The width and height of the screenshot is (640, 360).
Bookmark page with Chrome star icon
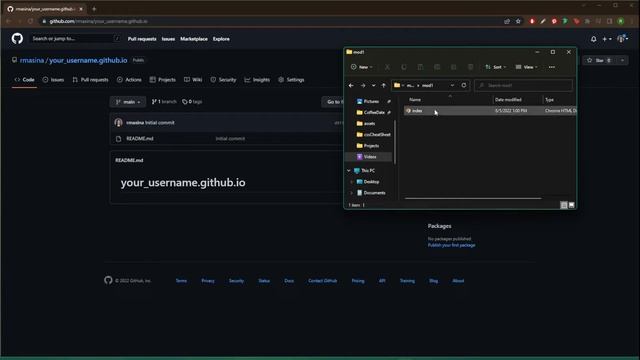coord(518,21)
